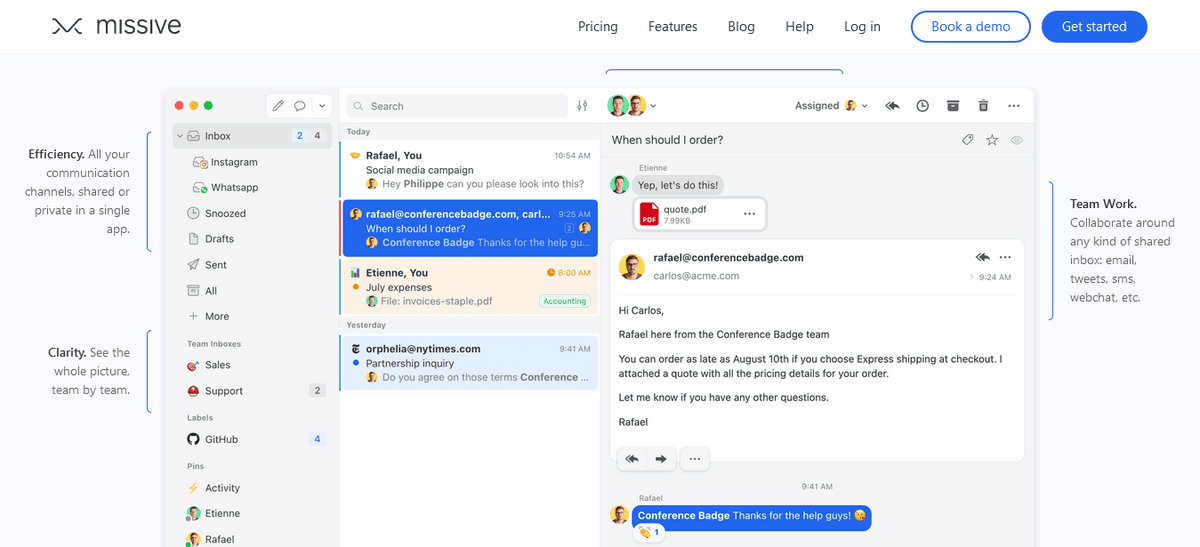Toggle the watch eye icon
The image size is (1200, 547).
1017,140
